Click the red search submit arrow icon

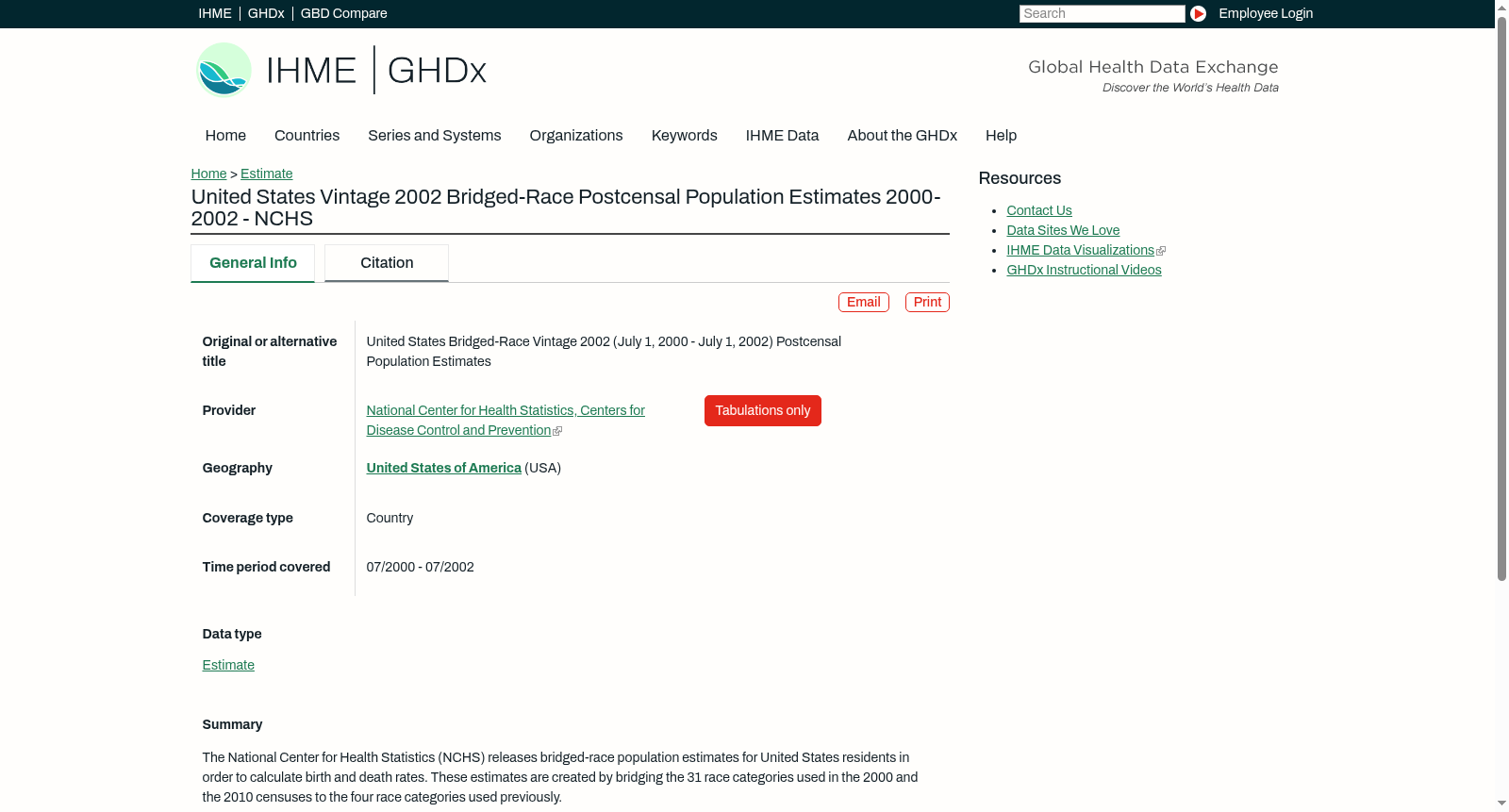click(1198, 13)
